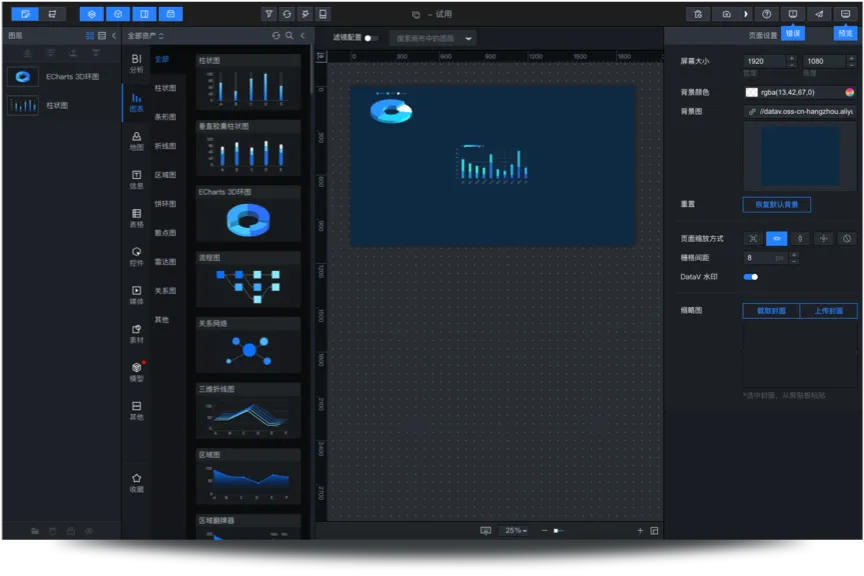
Task: Open the 地图 (map) asset category
Action: coord(136,141)
